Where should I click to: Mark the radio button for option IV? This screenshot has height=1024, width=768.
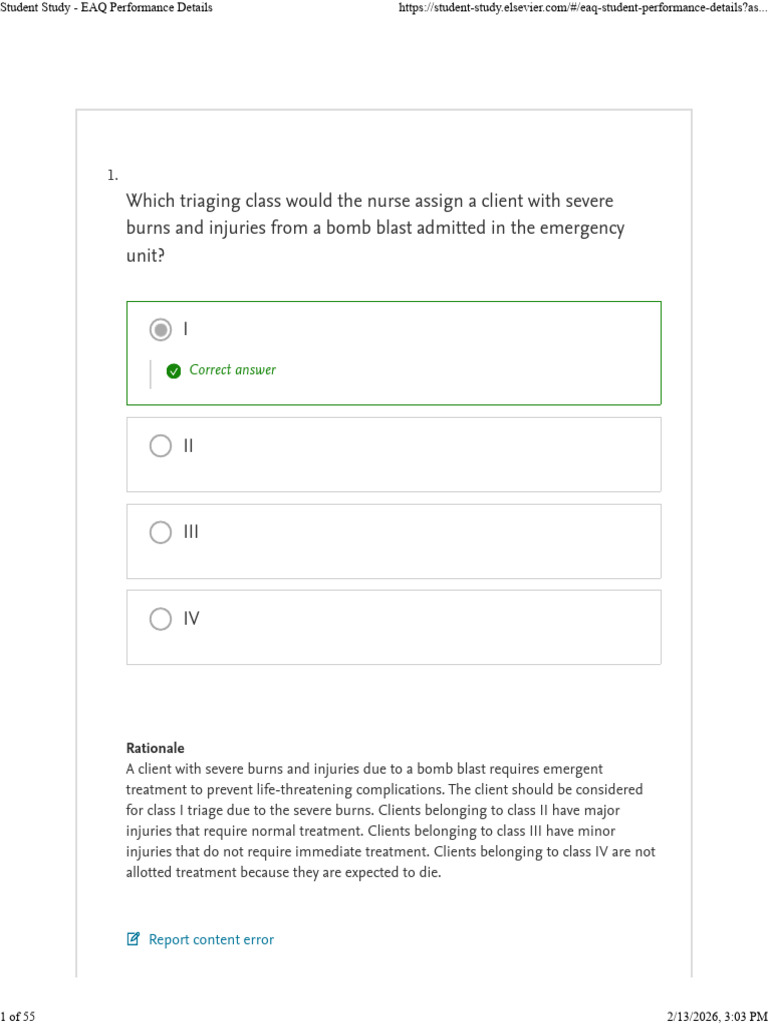pos(161,618)
